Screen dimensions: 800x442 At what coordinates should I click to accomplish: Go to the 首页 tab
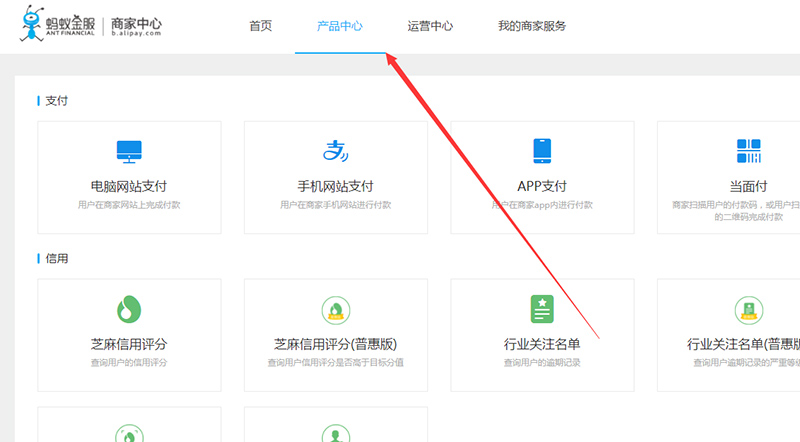pos(260,26)
